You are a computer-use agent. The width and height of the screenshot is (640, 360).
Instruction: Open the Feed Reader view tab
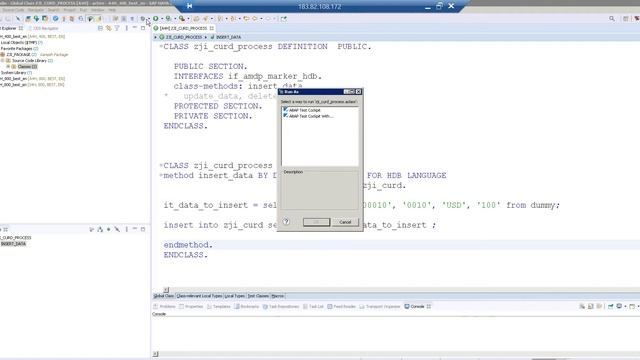click(342, 307)
